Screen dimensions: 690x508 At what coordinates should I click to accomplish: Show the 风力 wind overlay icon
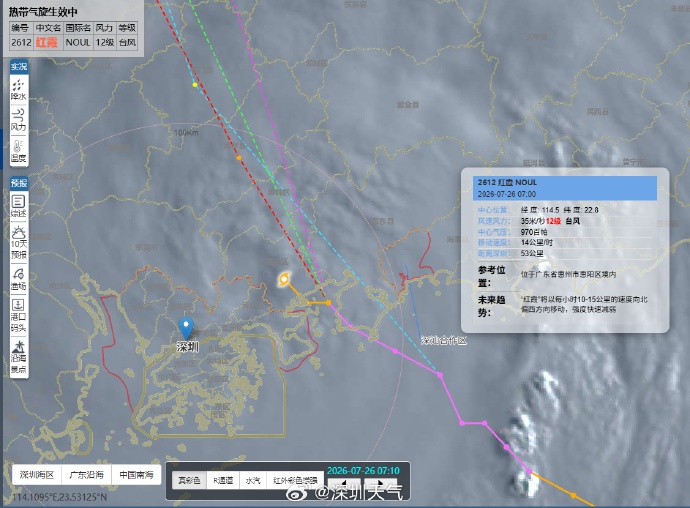(x=18, y=120)
